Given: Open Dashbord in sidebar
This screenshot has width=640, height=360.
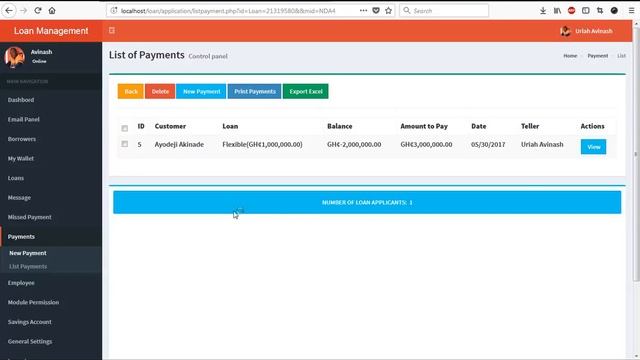Looking at the screenshot, I should [x=21, y=100].
